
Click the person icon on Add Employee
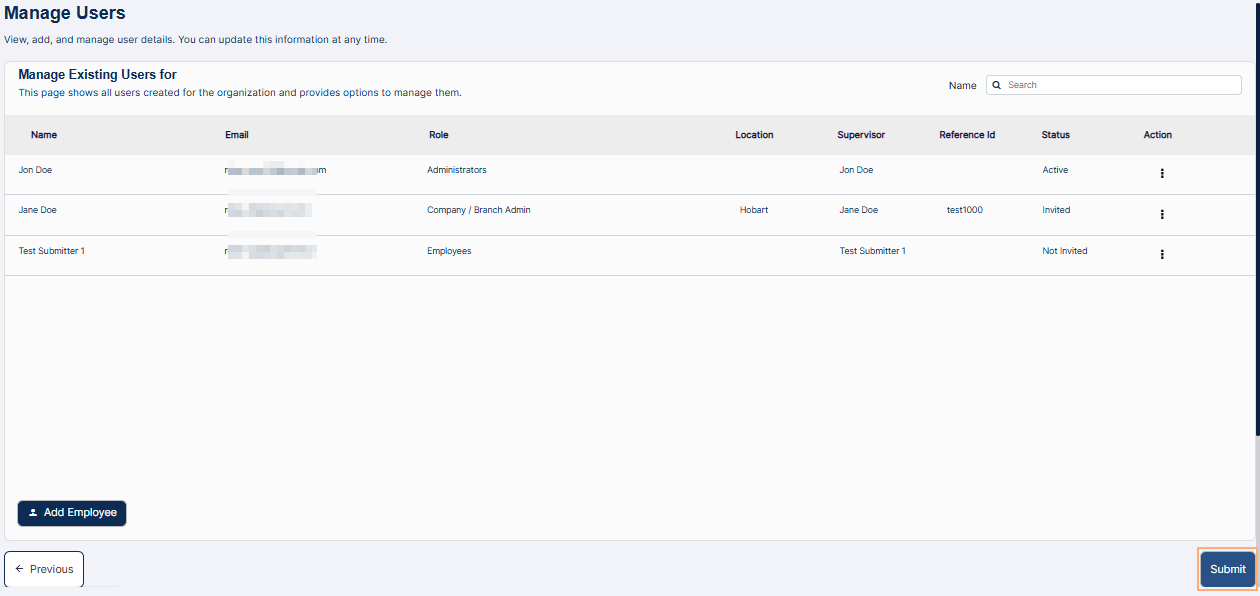tap(33, 513)
